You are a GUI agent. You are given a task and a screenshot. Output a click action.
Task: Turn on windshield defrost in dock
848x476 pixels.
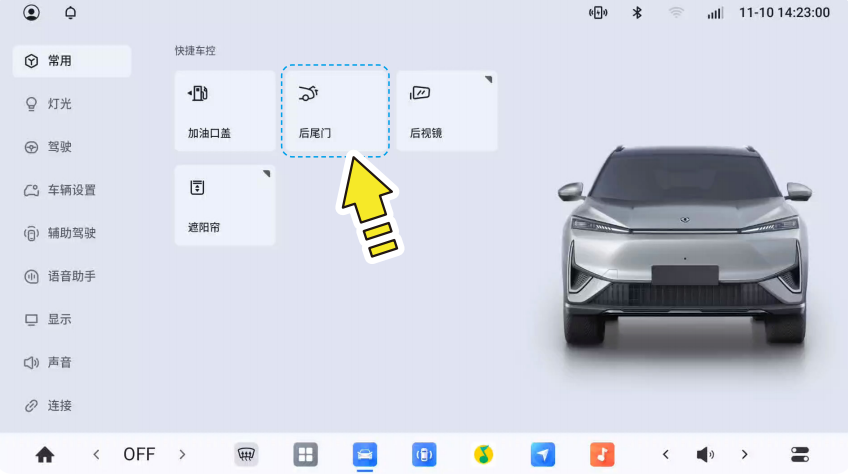click(x=247, y=454)
